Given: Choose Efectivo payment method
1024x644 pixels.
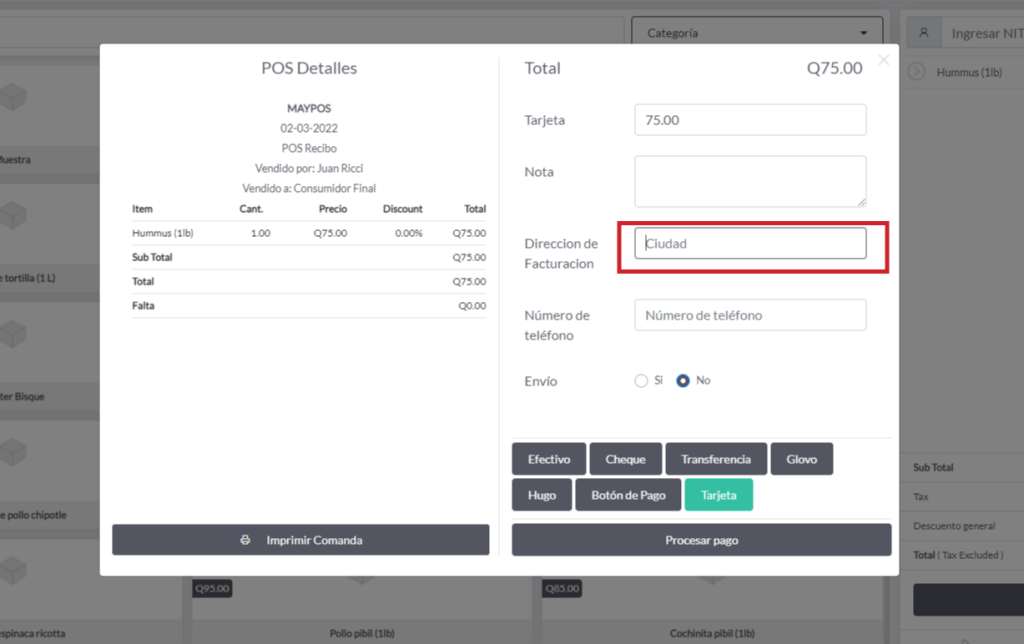Looking at the screenshot, I should (x=549, y=459).
